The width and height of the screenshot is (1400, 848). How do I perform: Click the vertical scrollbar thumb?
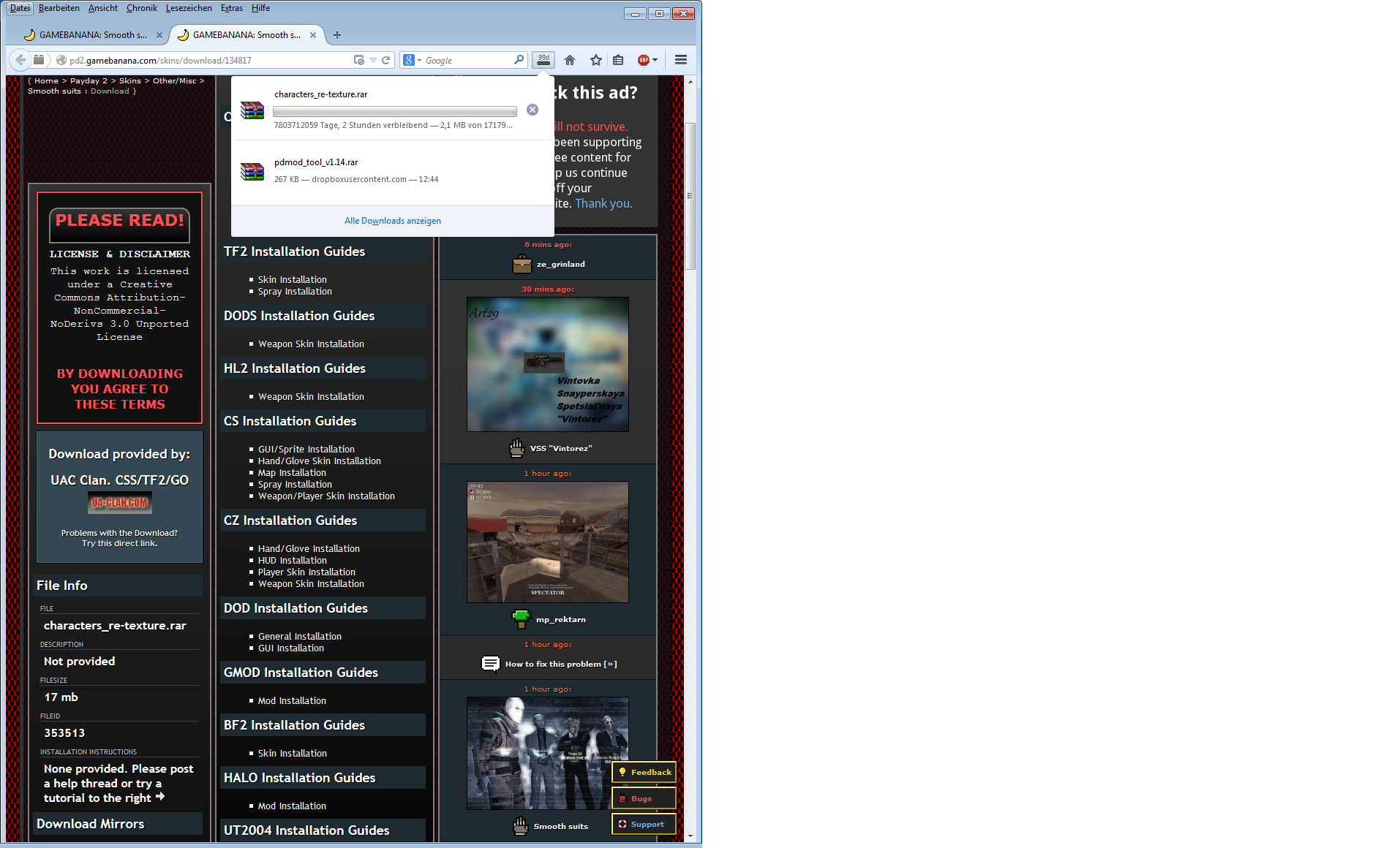(690, 196)
